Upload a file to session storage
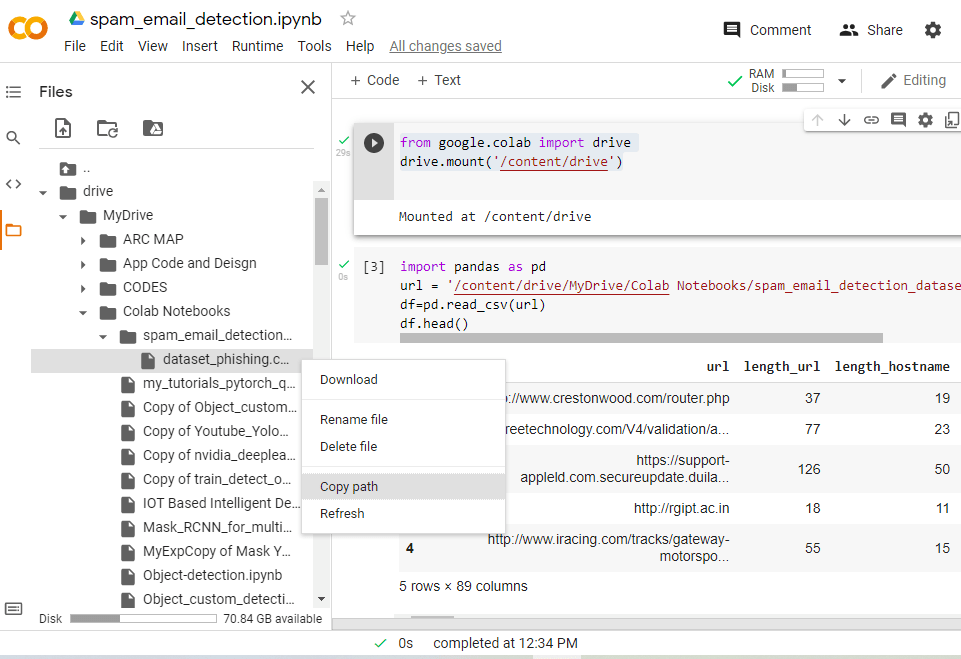 (x=63, y=128)
